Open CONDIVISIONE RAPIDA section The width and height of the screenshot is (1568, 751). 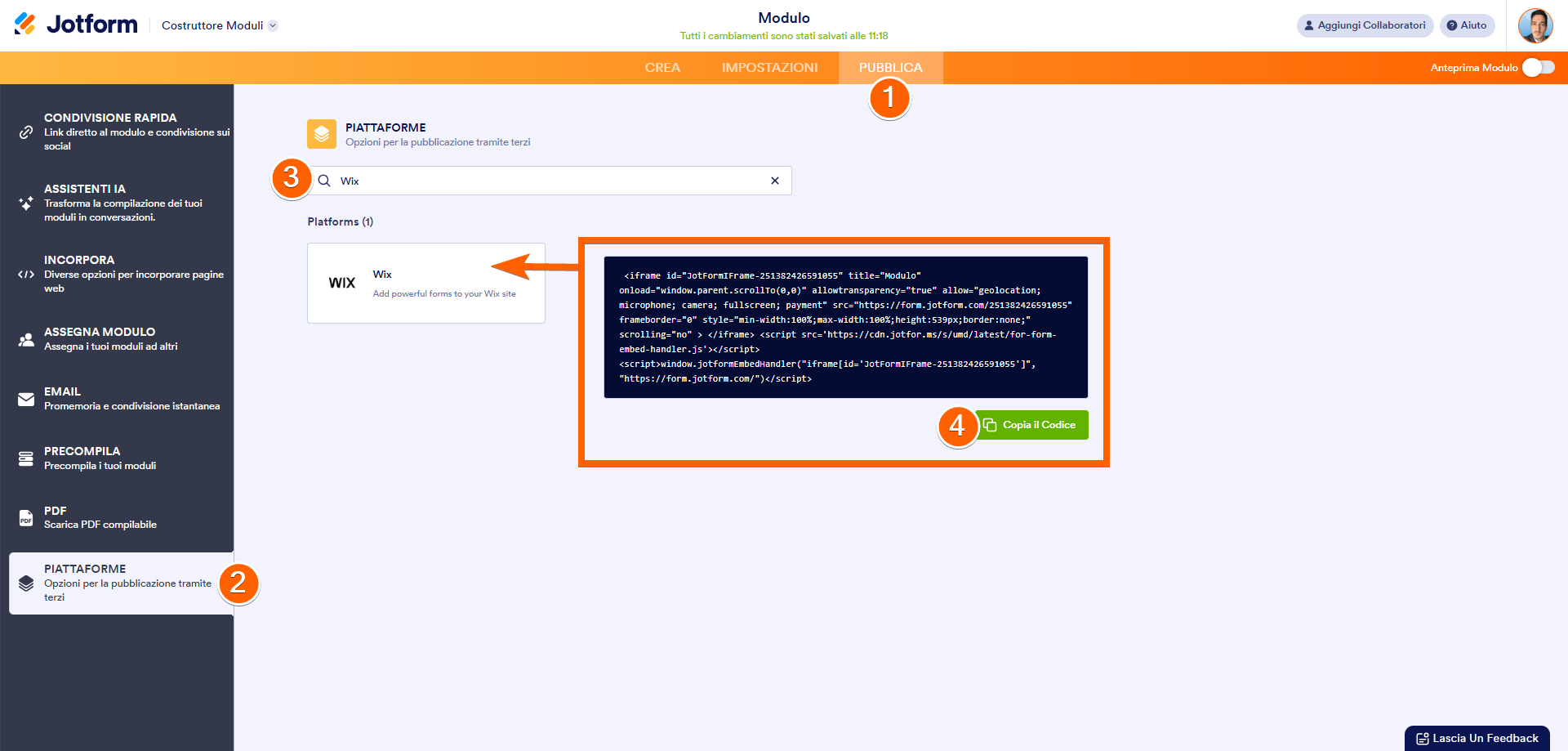tap(117, 132)
